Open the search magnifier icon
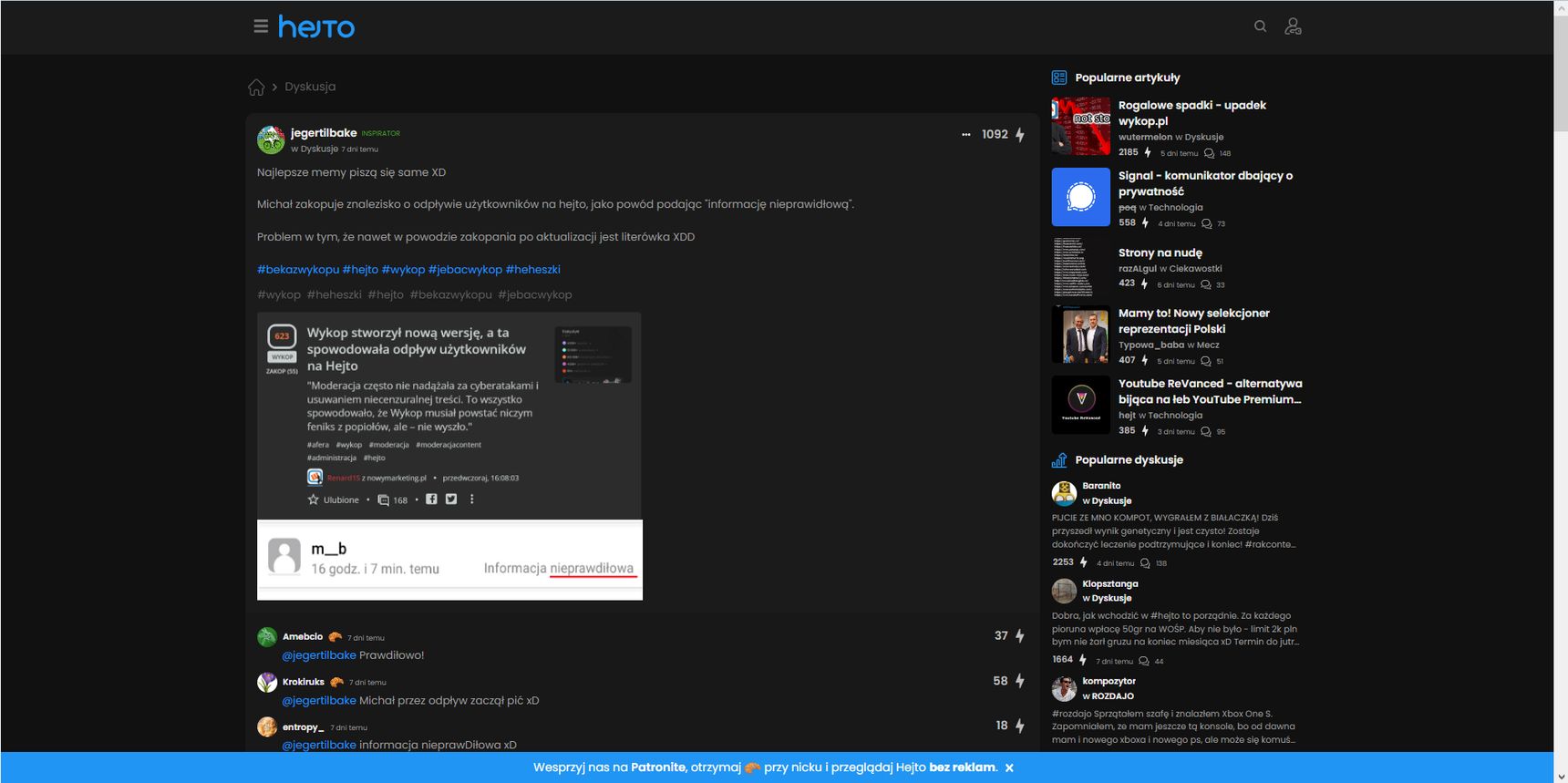This screenshot has width=1568, height=783. [x=1260, y=26]
